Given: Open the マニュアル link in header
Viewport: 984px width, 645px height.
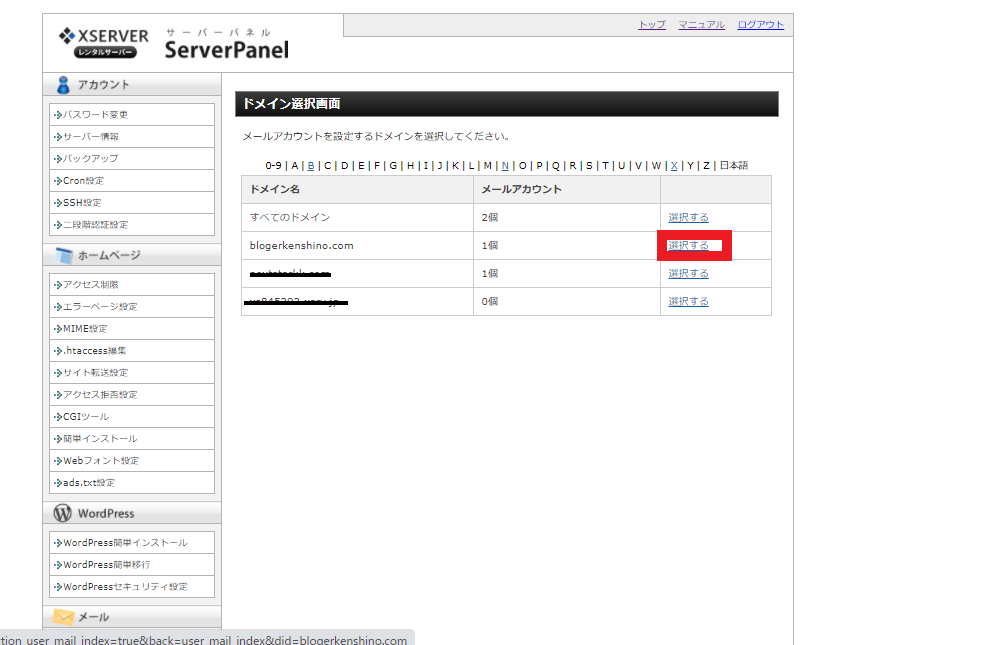Looking at the screenshot, I should click(x=701, y=25).
